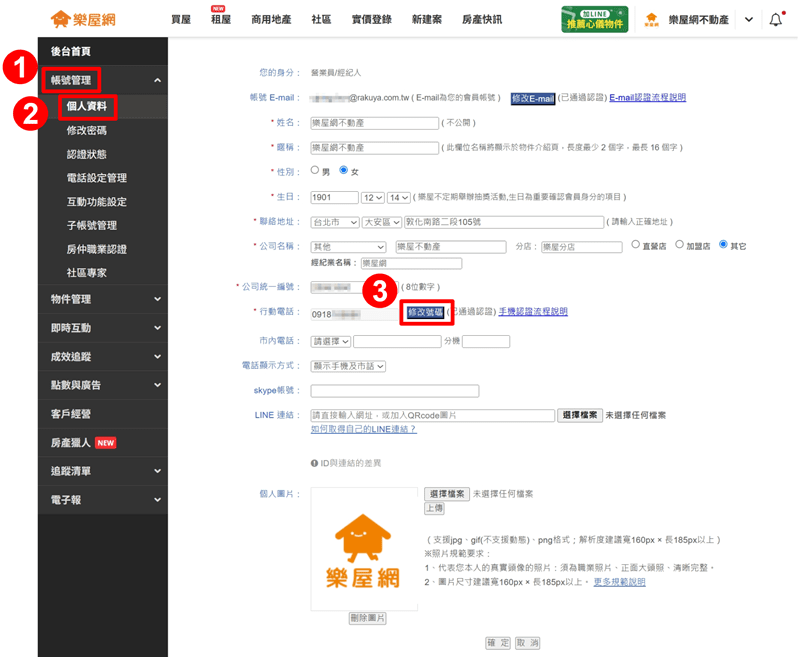Click the 樂屋網 orange house logo
Viewport: 800px width, 657px height.
coord(83,19)
